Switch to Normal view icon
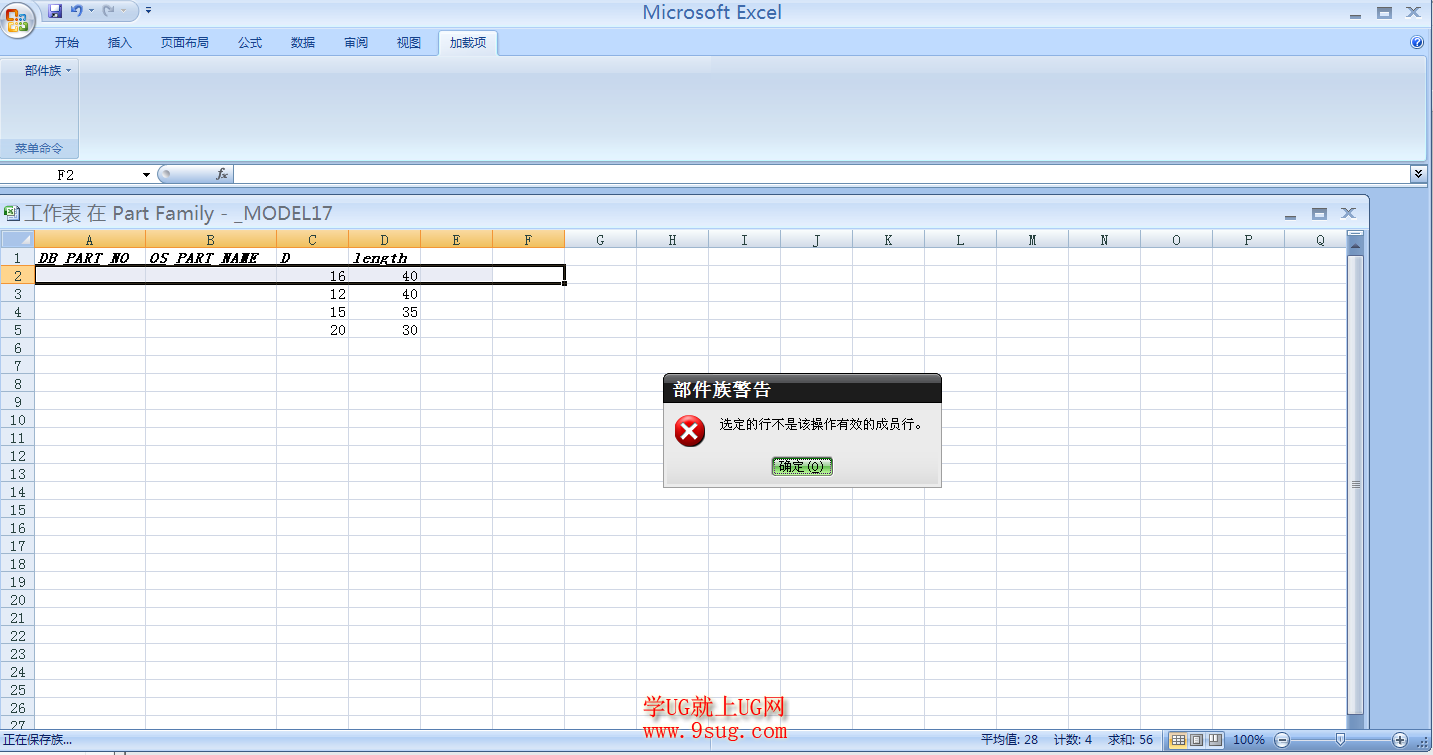 (x=1178, y=740)
